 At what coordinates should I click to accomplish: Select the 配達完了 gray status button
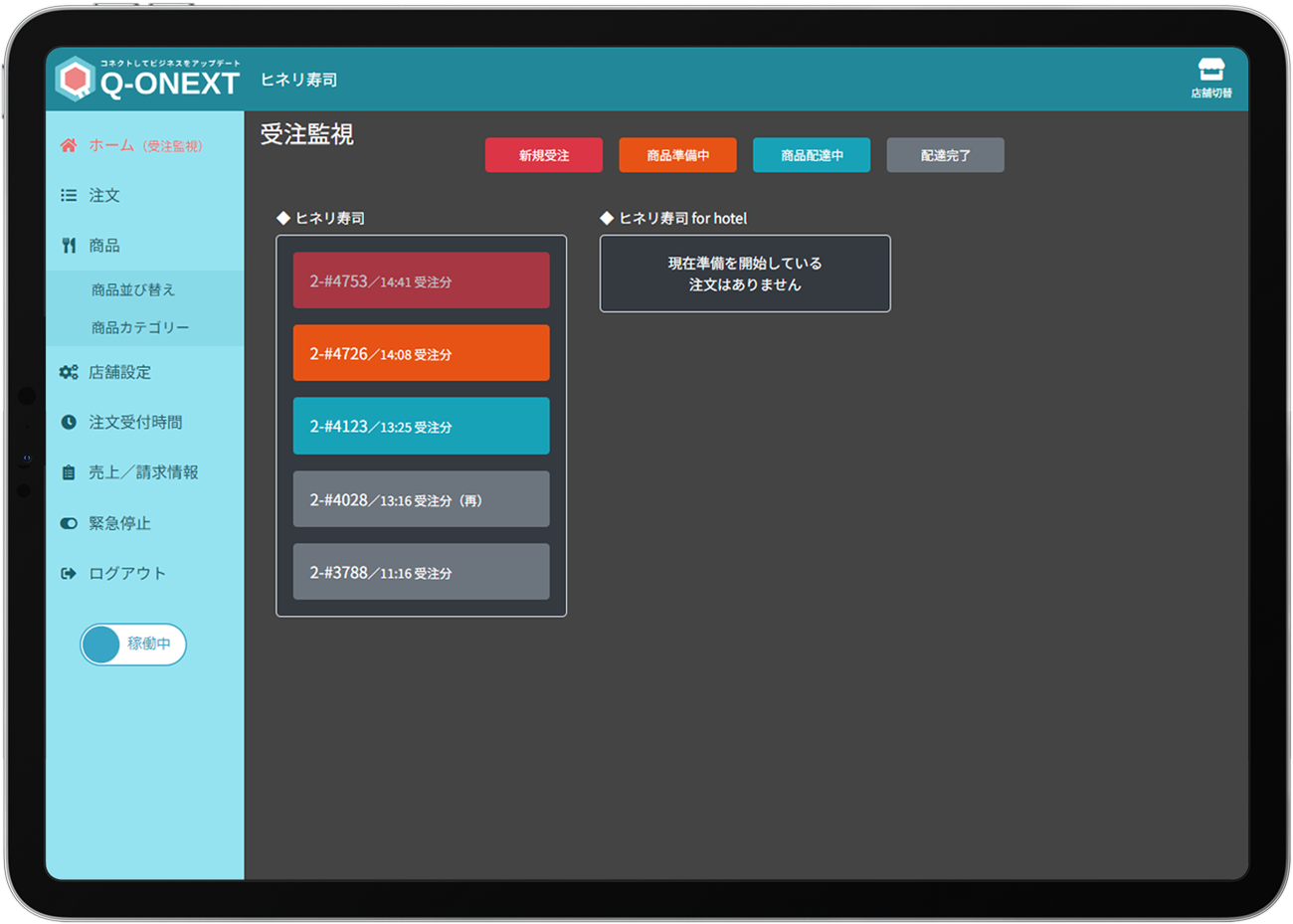coord(945,155)
